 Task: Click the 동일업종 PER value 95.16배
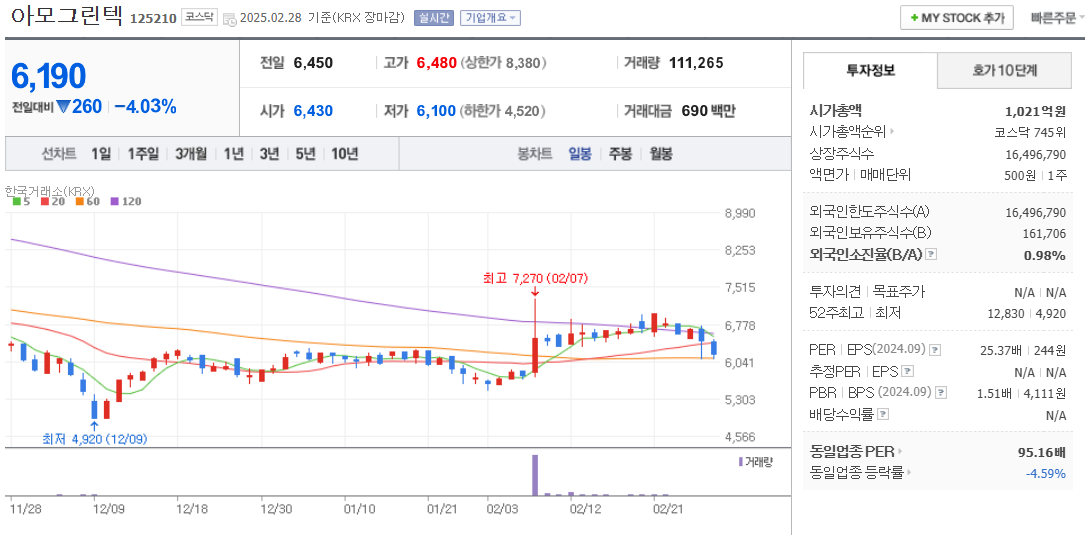point(1042,452)
